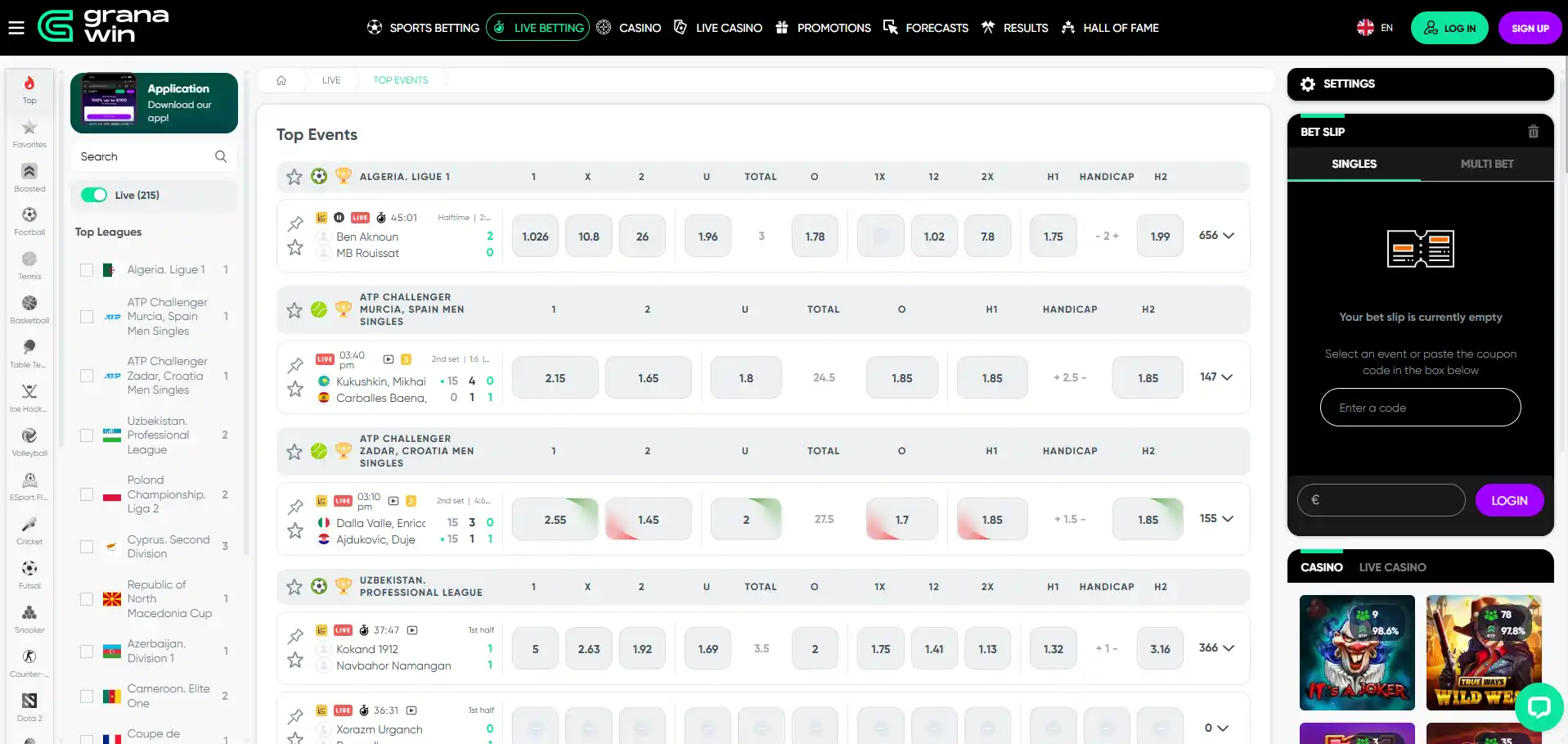Click the Log In button
Screen dimensions: 1568x744
1449,28
